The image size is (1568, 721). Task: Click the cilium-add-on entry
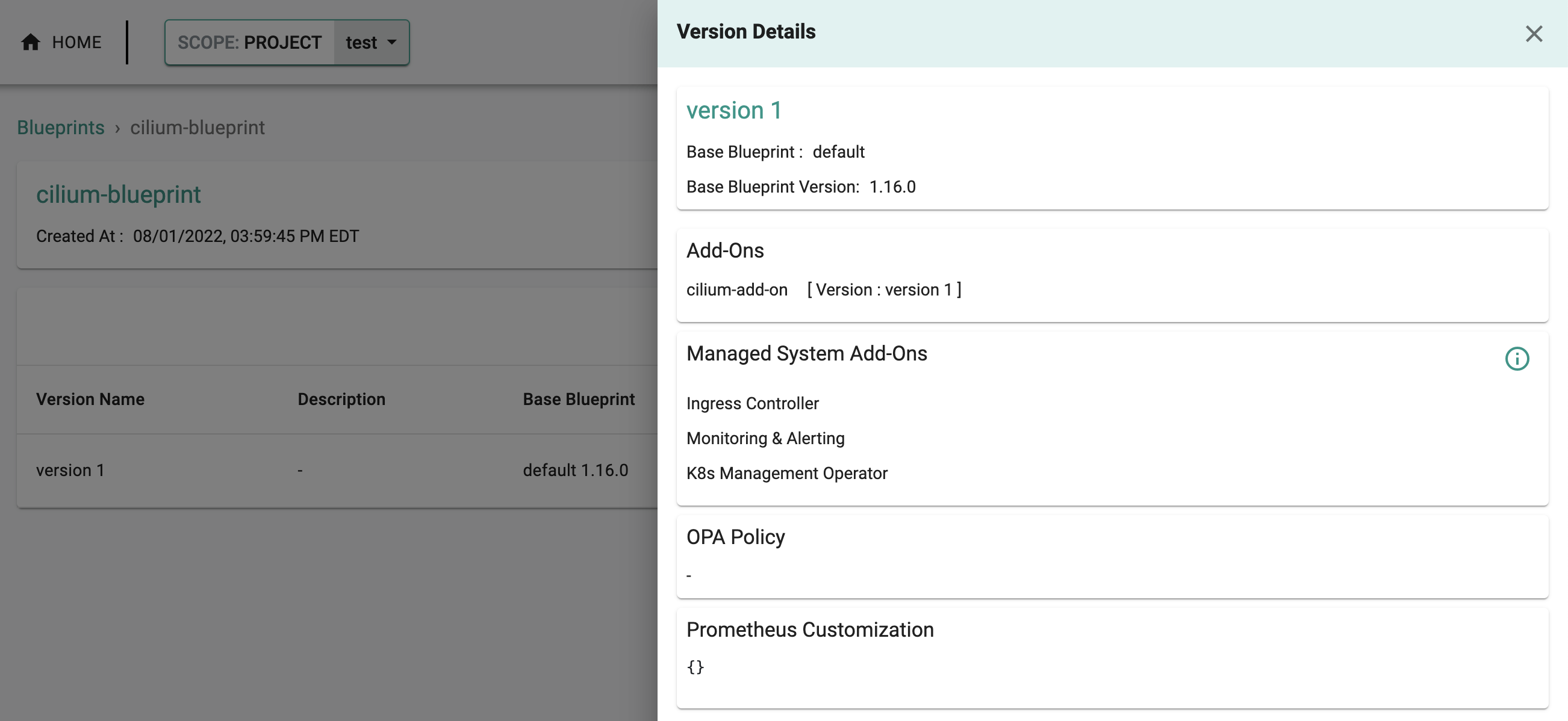pyautogui.click(x=736, y=289)
